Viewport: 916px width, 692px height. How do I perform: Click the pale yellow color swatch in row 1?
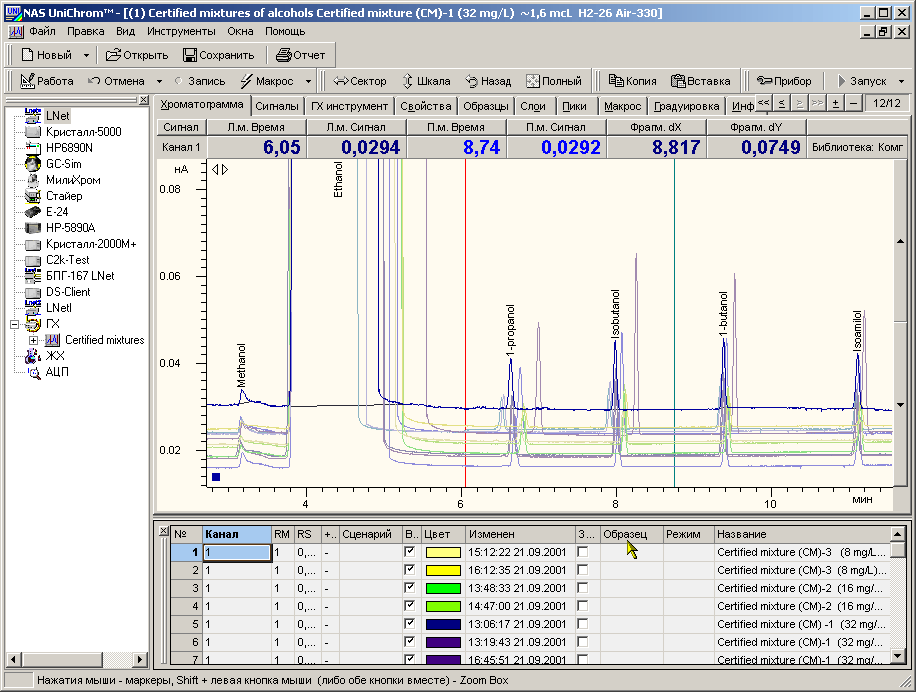coord(443,552)
